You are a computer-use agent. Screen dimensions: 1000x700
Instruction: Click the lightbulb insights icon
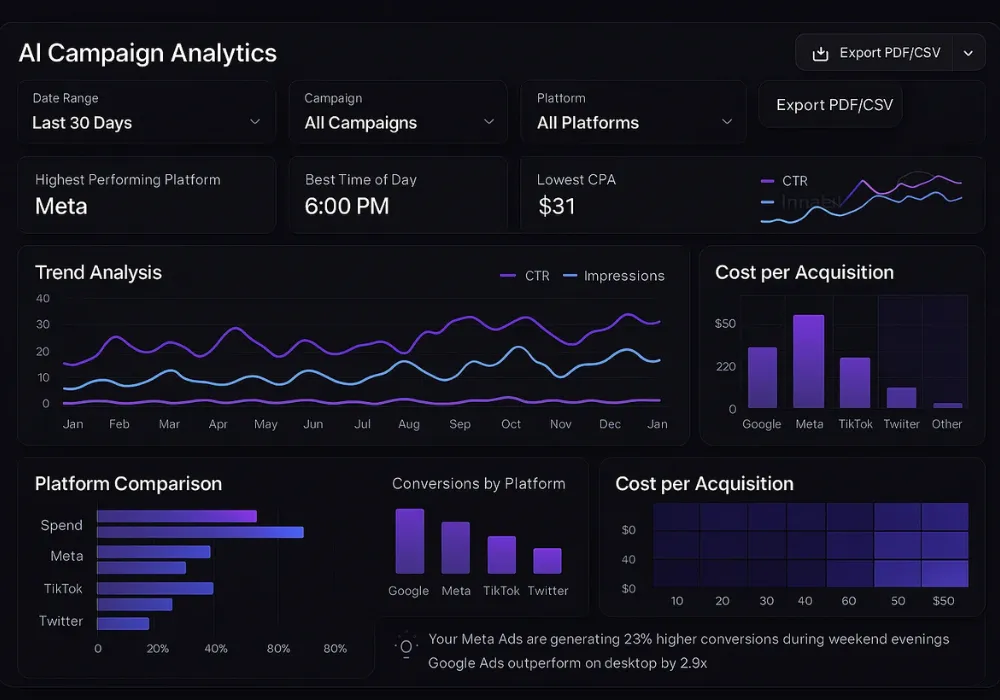406,647
